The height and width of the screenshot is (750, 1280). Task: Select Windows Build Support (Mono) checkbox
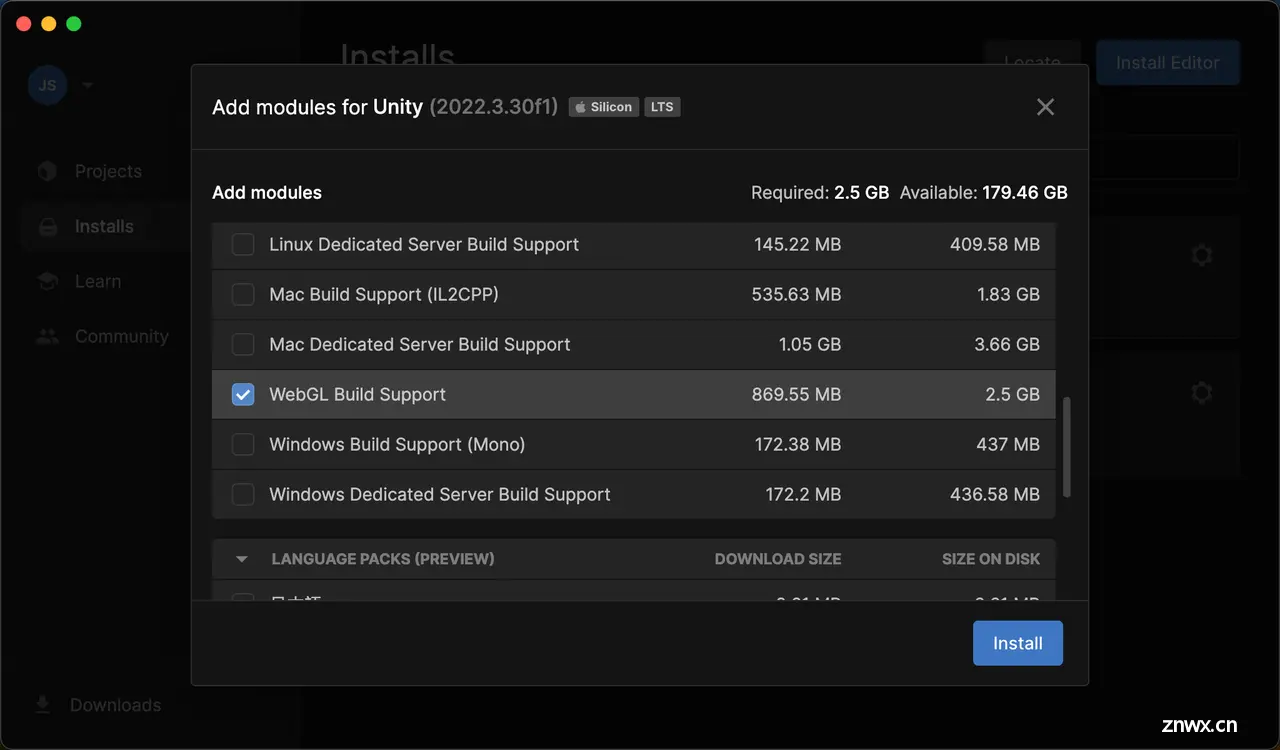point(243,444)
